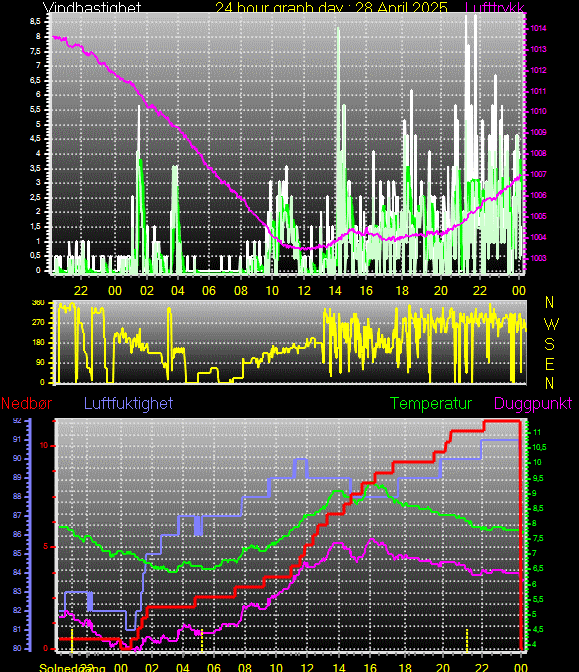Click the 1003 value on pressure scale

point(538,258)
